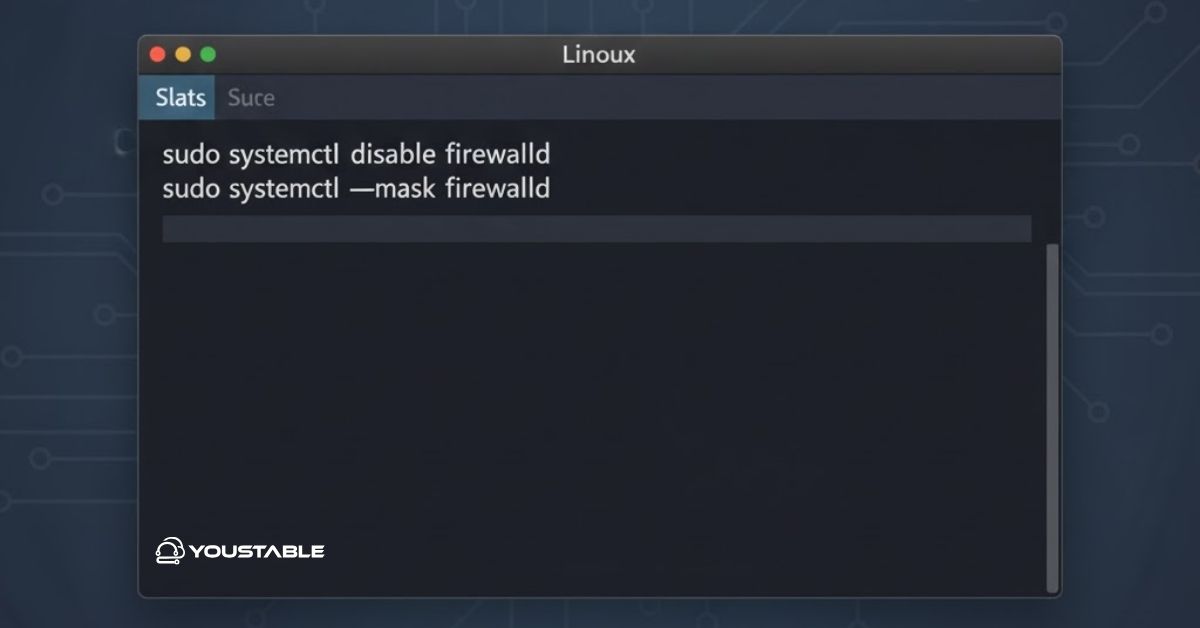Click the word "disable" in first command
This screenshot has width=1200, height=628.
point(393,155)
